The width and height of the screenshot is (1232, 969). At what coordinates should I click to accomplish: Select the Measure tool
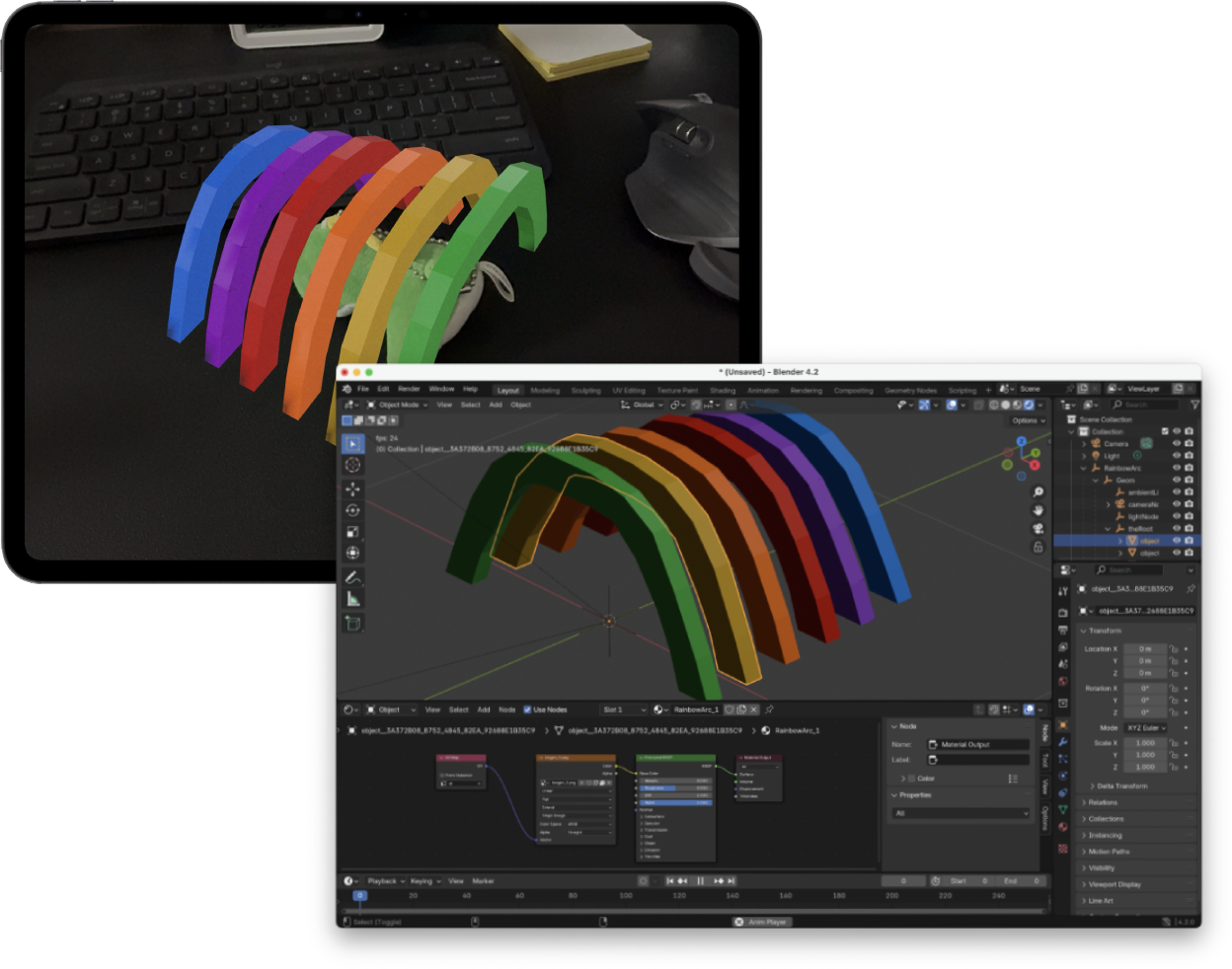coord(352,599)
